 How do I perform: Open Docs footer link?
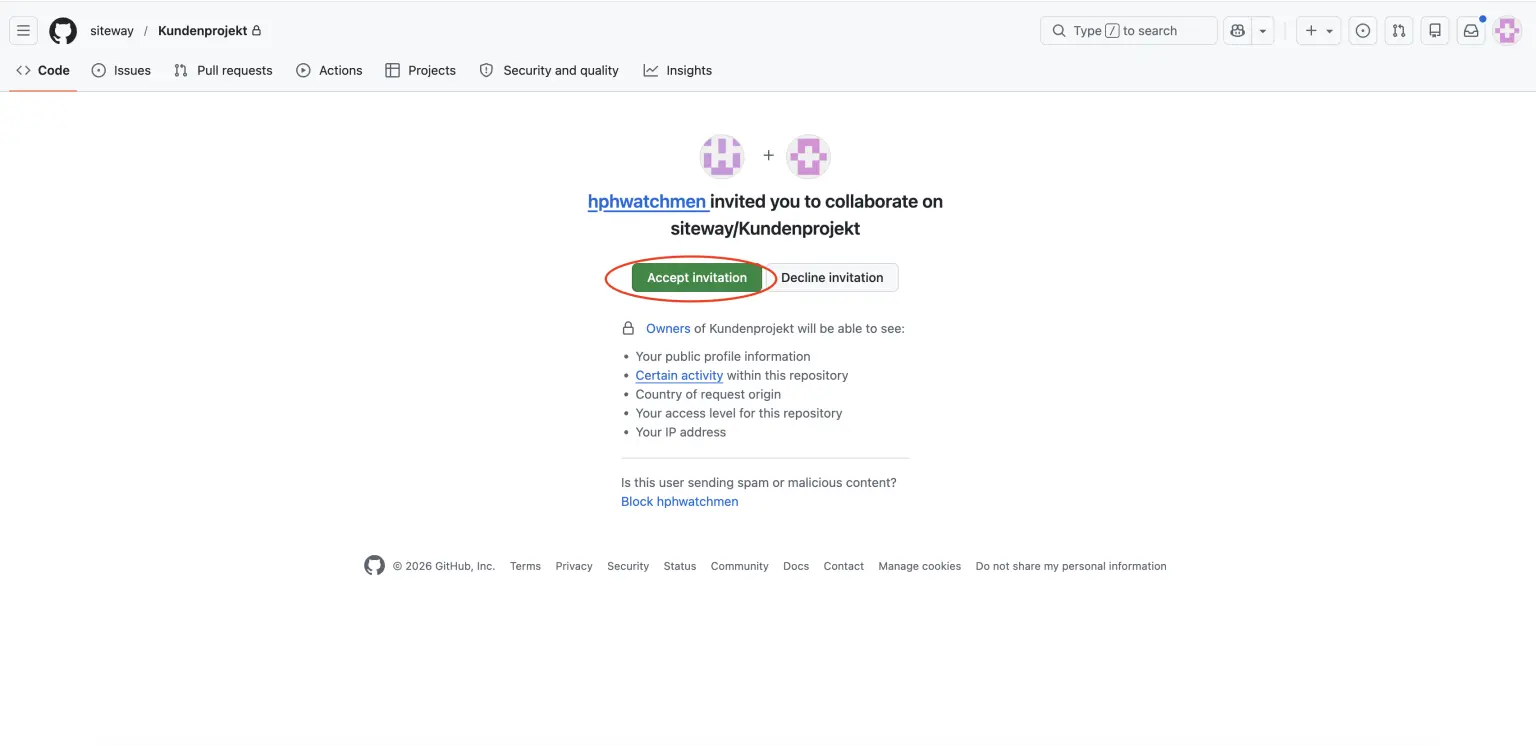pos(796,566)
